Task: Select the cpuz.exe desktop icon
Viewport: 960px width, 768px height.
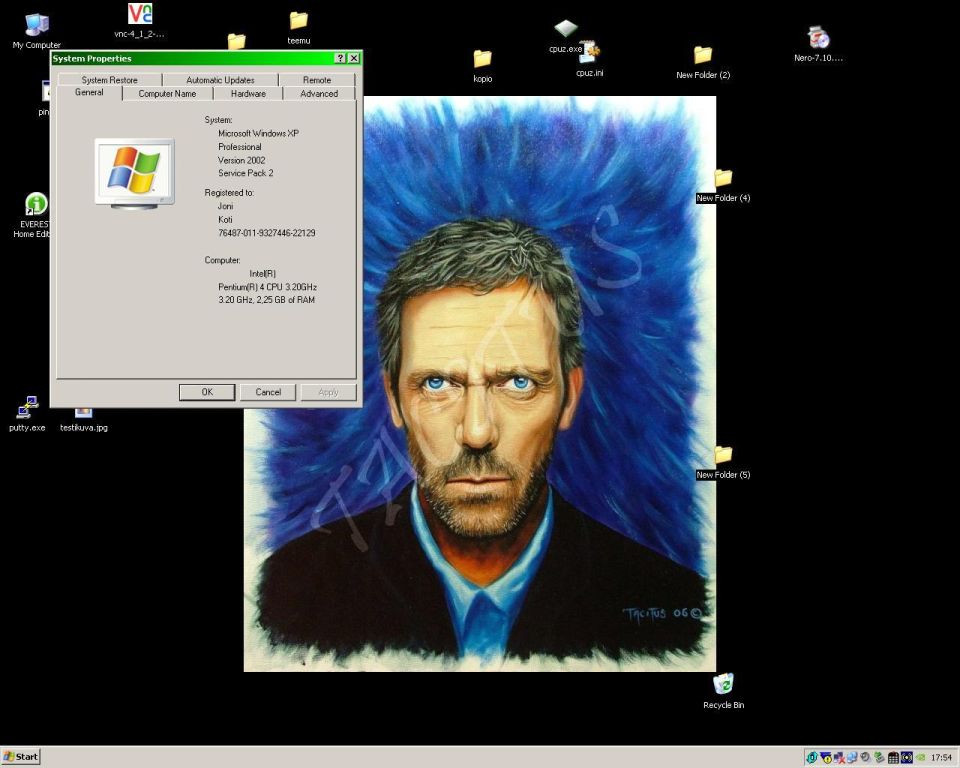Action: (x=566, y=29)
